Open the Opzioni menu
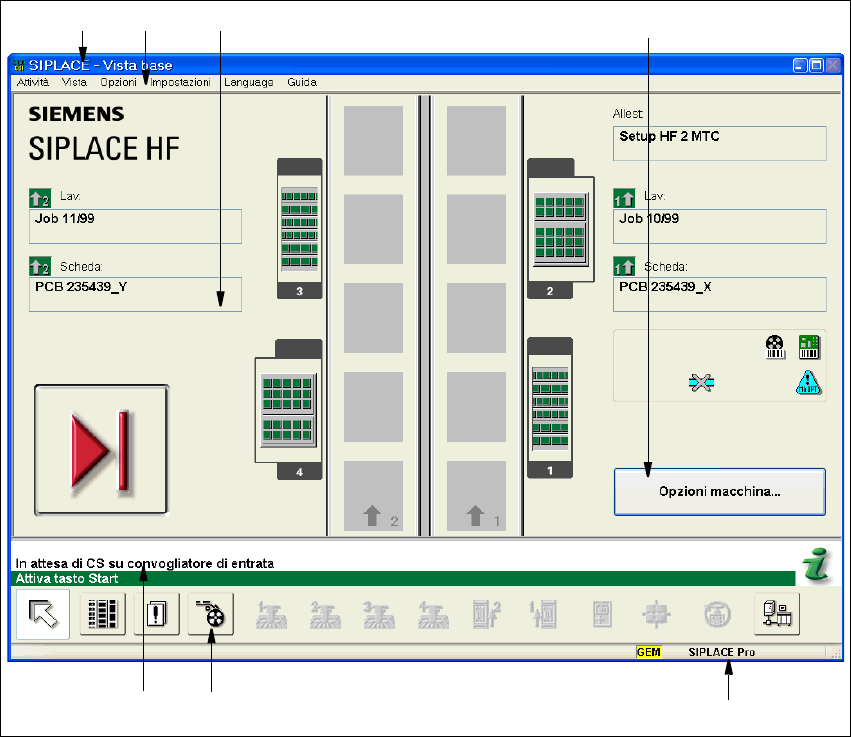Viewport: 851px width, 737px height. [x=118, y=82]
